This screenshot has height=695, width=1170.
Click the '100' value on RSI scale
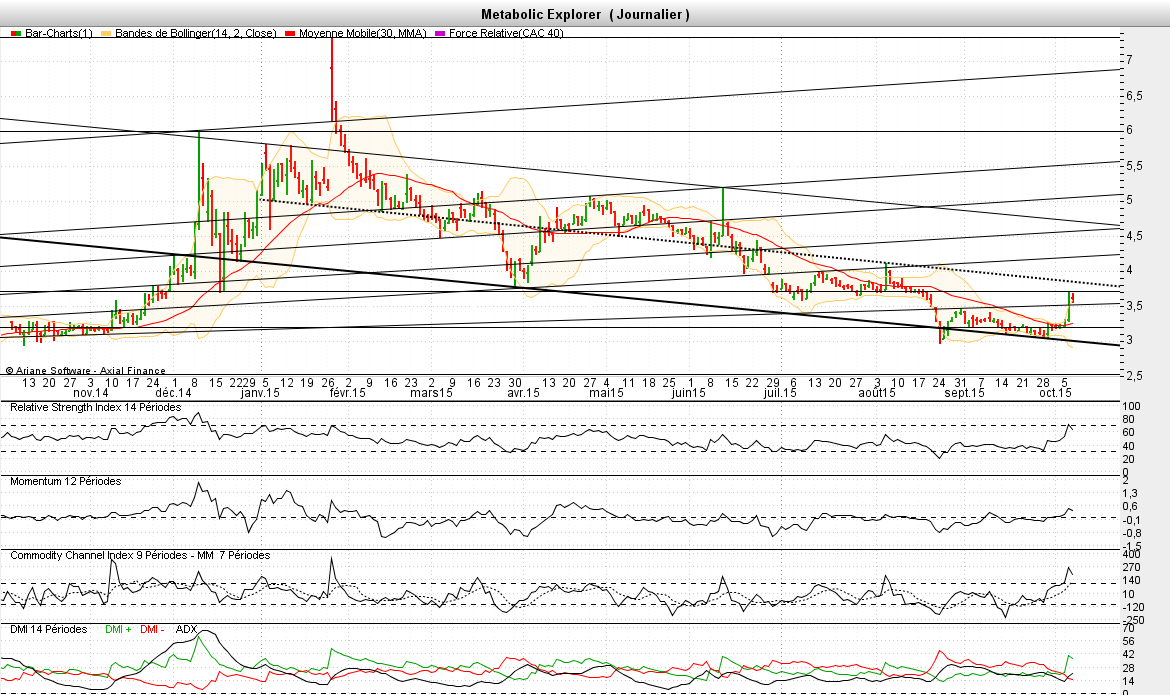click(1132, 407)
